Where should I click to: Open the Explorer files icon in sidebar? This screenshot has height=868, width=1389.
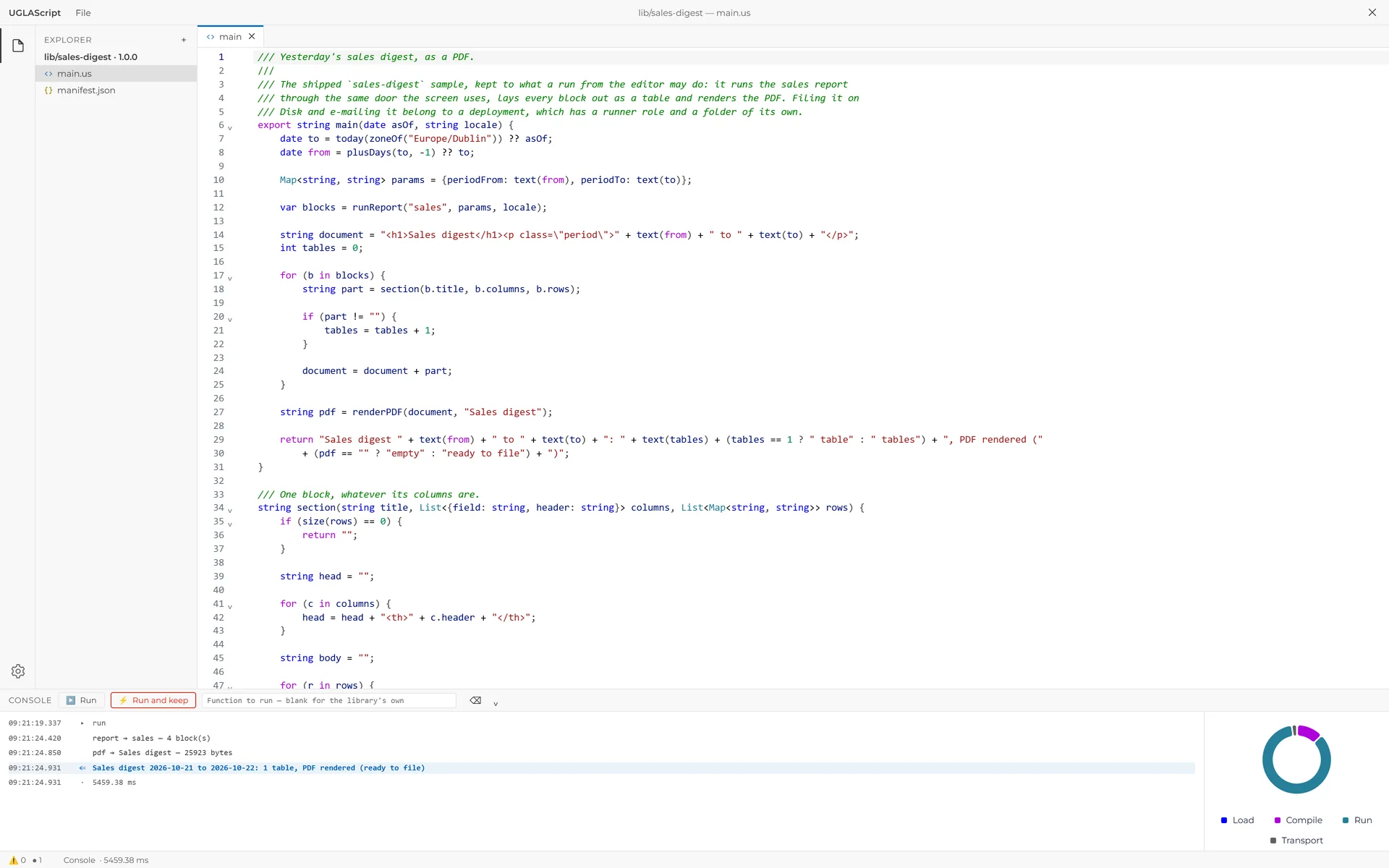pyautogui.click(x=18, y=46)
